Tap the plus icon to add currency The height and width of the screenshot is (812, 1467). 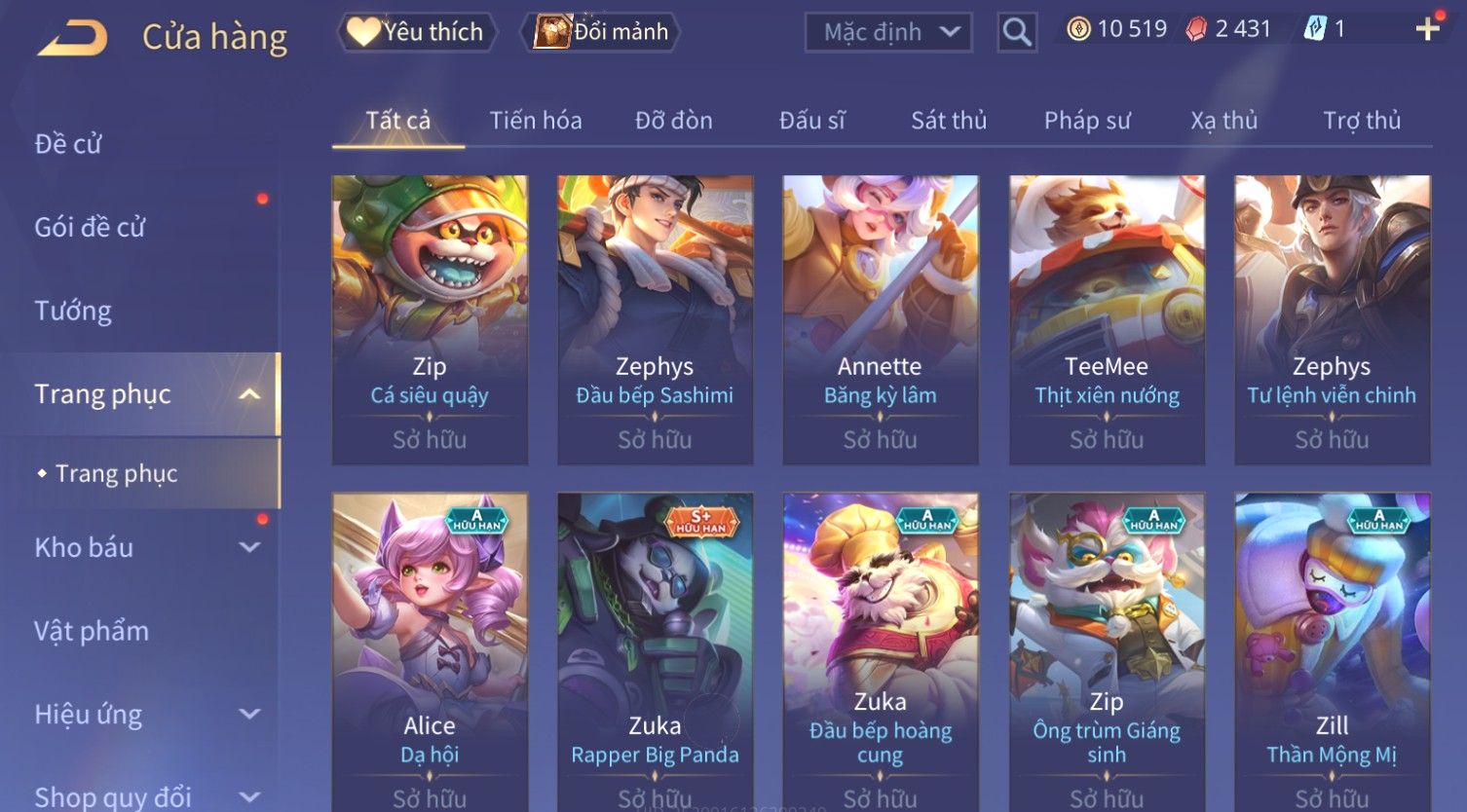click(x=1427, y=29)
